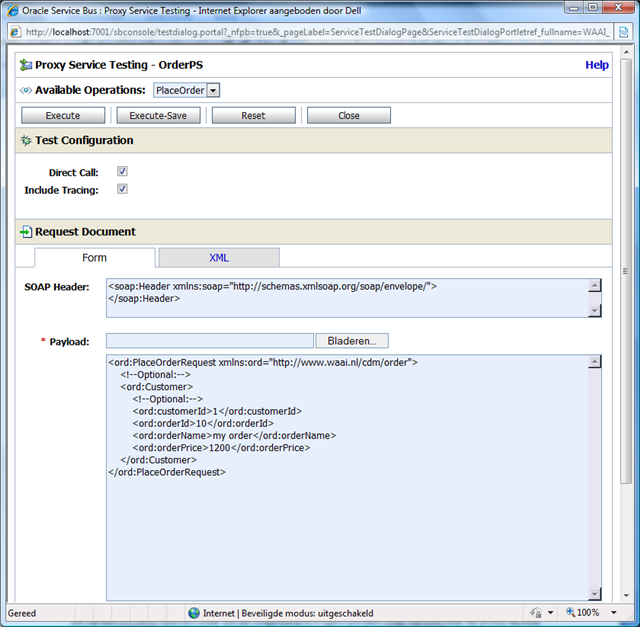Viewport: 640px width, 627px height.
Task: Click the Payload text area scroll down arrow
Action: click(595, 594)
